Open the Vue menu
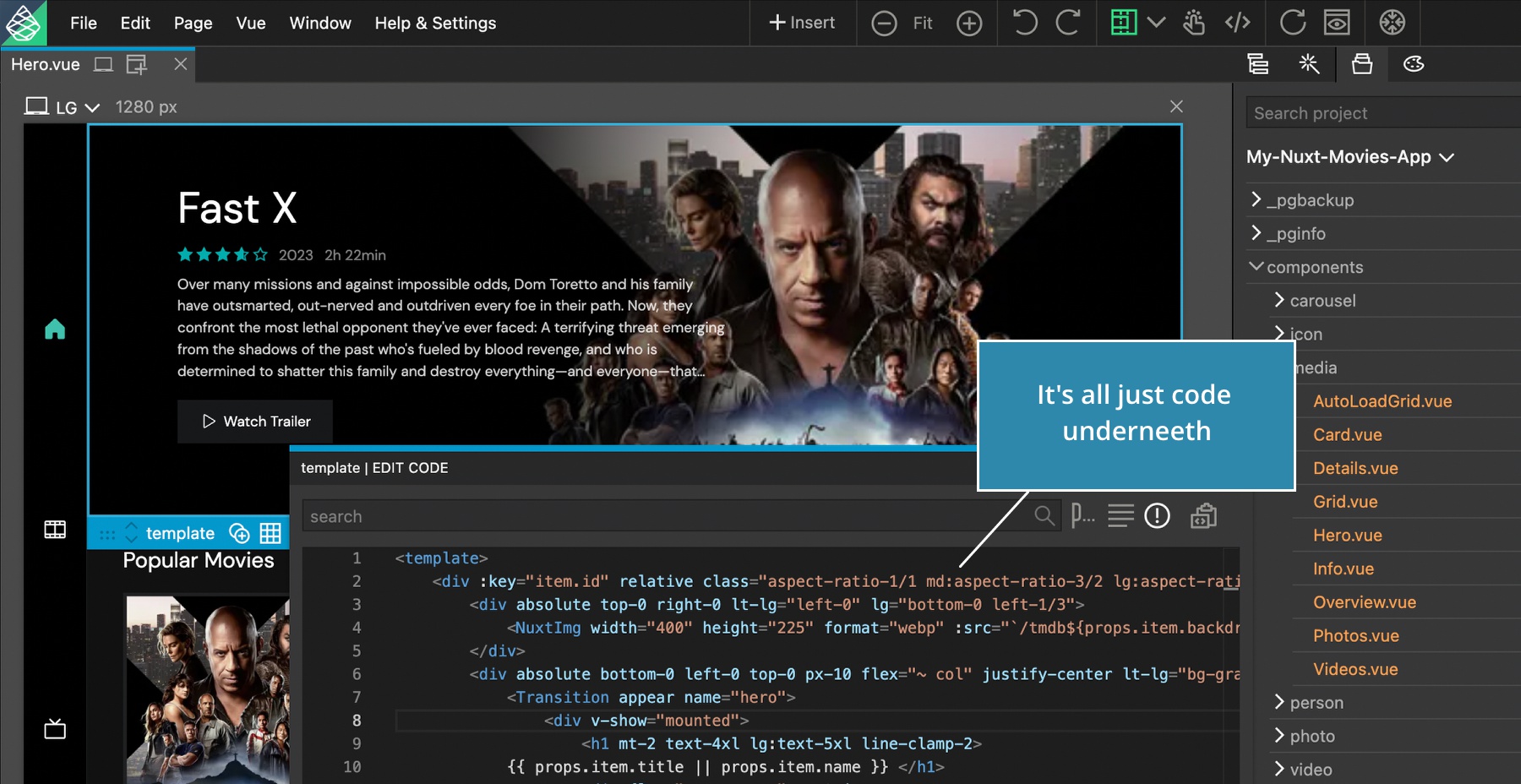Screen dimensions: 1521x784 (x=251, y=23)
